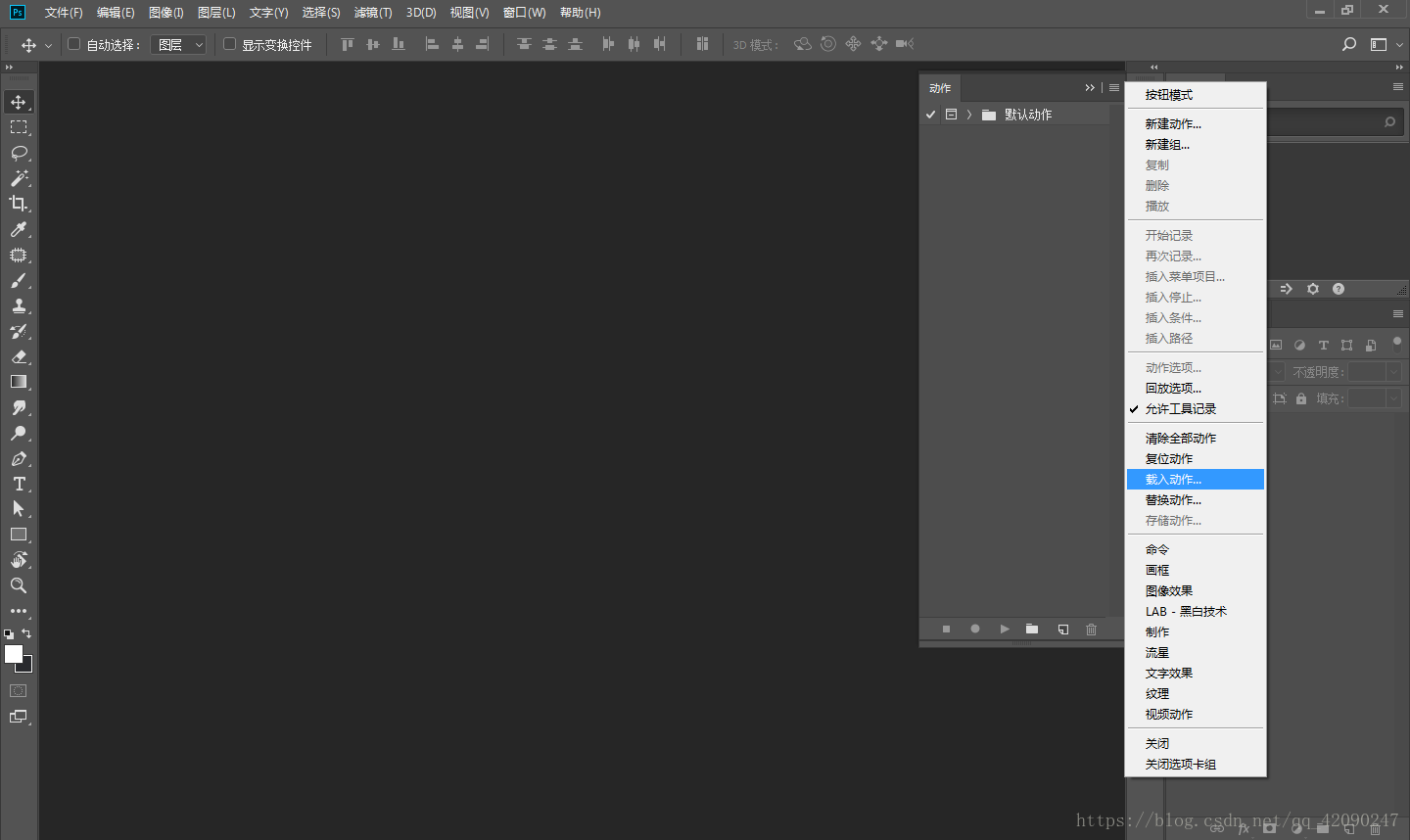This screenshot has height=840, width=1410.
Task: Open search magnifier in options bar
Action: (1349, 44)
